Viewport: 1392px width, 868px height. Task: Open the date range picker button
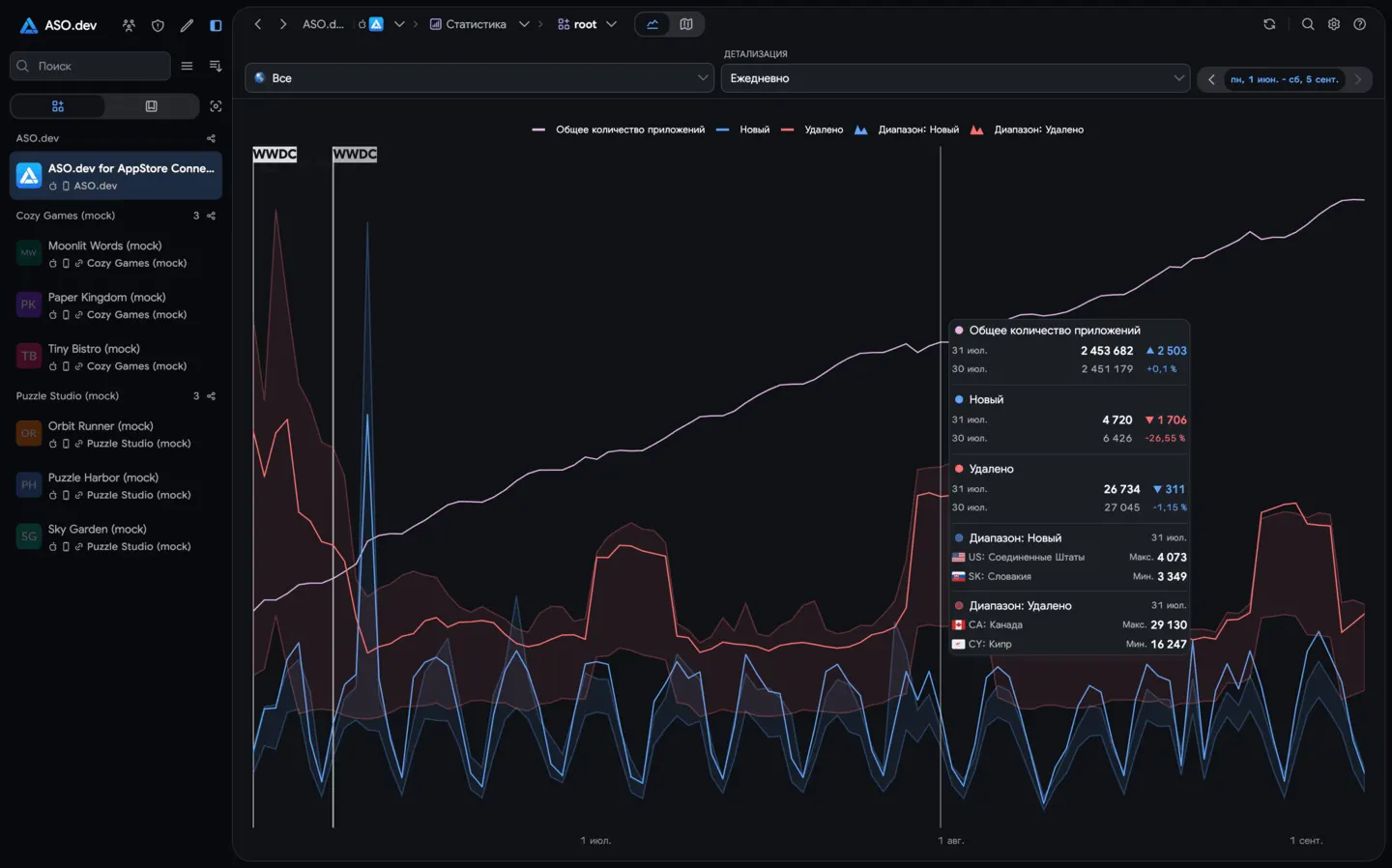(x=1285, y=79)
